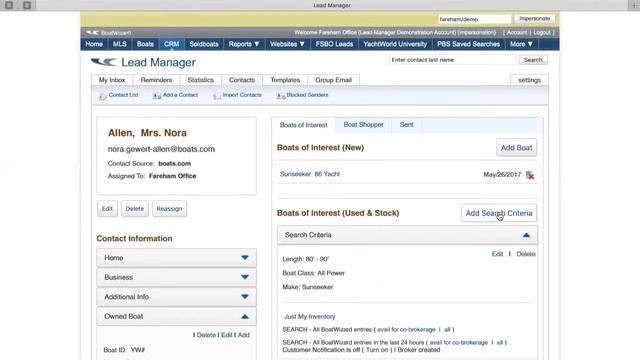Click the email nora.gewert-allen@boats.com
Image resolution: width=640 pixels, height=360 pixels.
pos(161,149)
